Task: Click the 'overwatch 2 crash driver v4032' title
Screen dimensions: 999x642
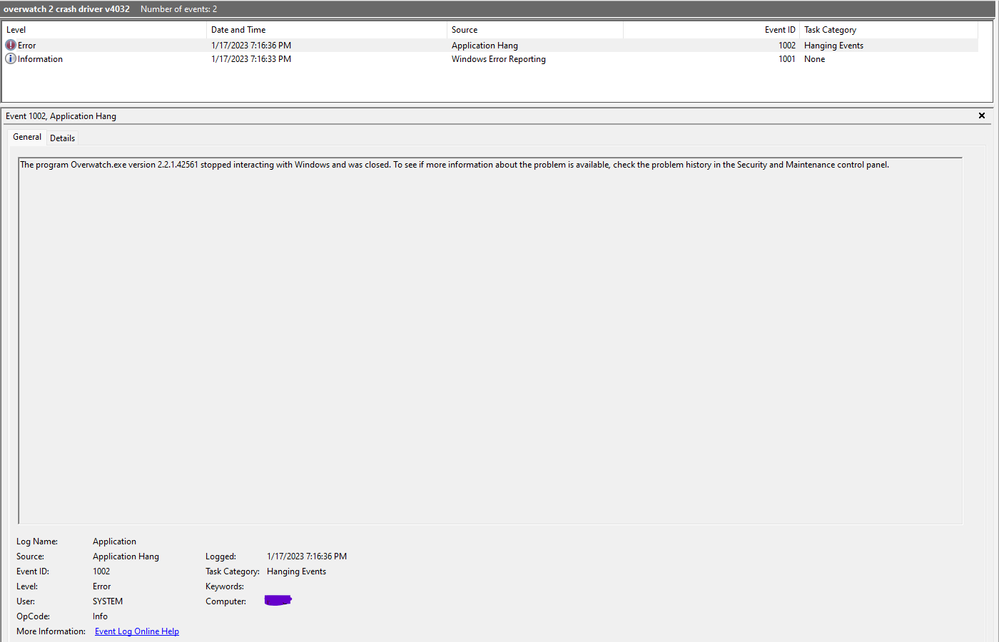Action: pos(67,9)
